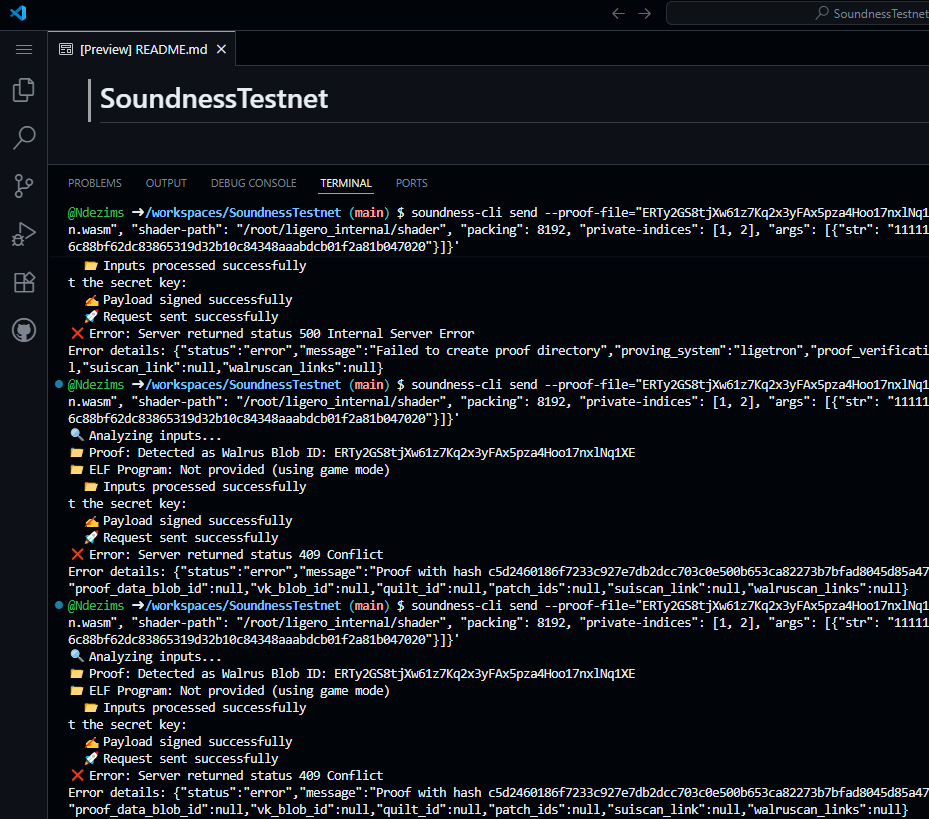Click the topmost 'Inputs processed successfully' line
This screenshot has width=929, height=819.
pyautogui.click(x=195, y=265)
